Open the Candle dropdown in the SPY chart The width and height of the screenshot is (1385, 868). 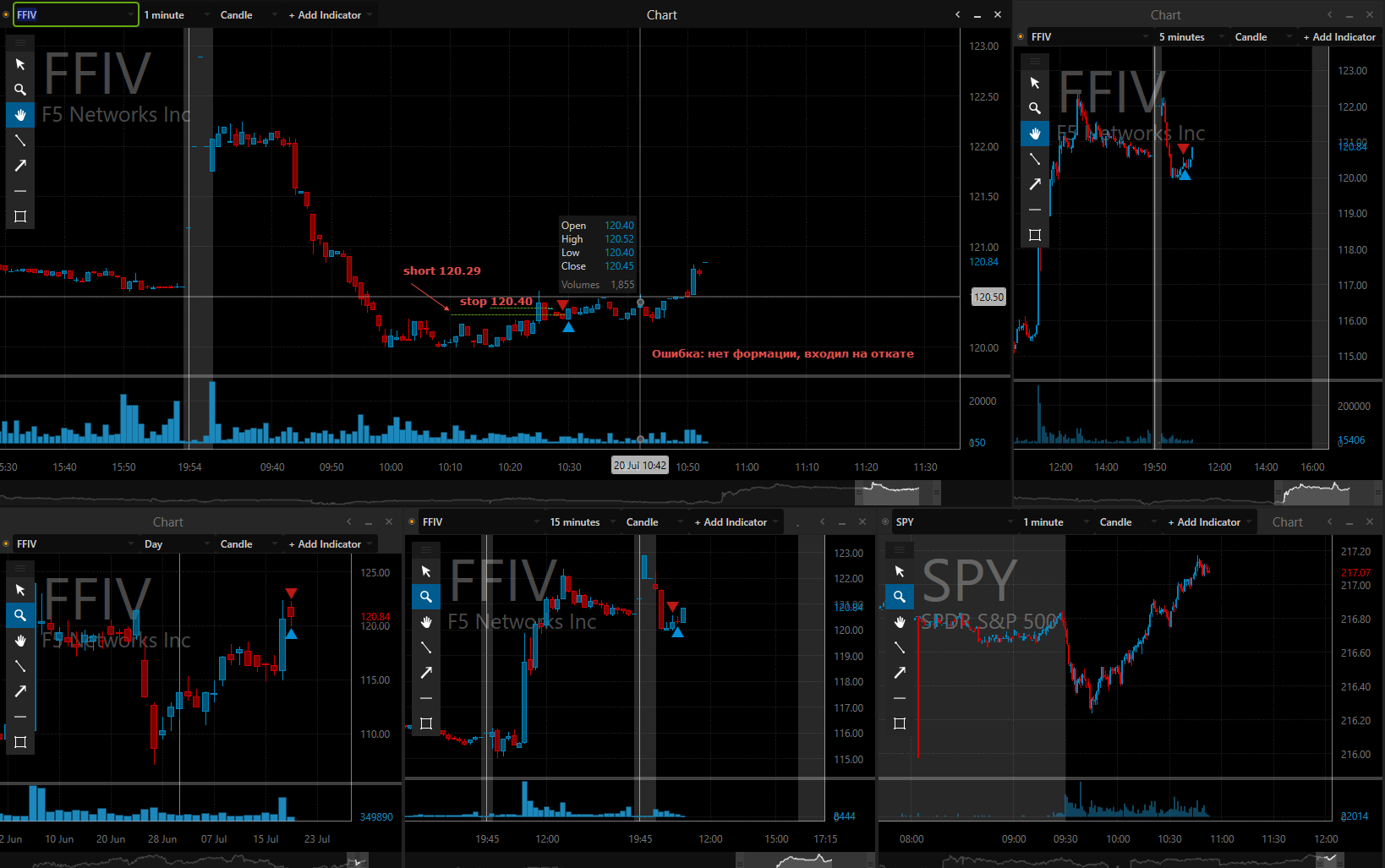[1127, 522]
